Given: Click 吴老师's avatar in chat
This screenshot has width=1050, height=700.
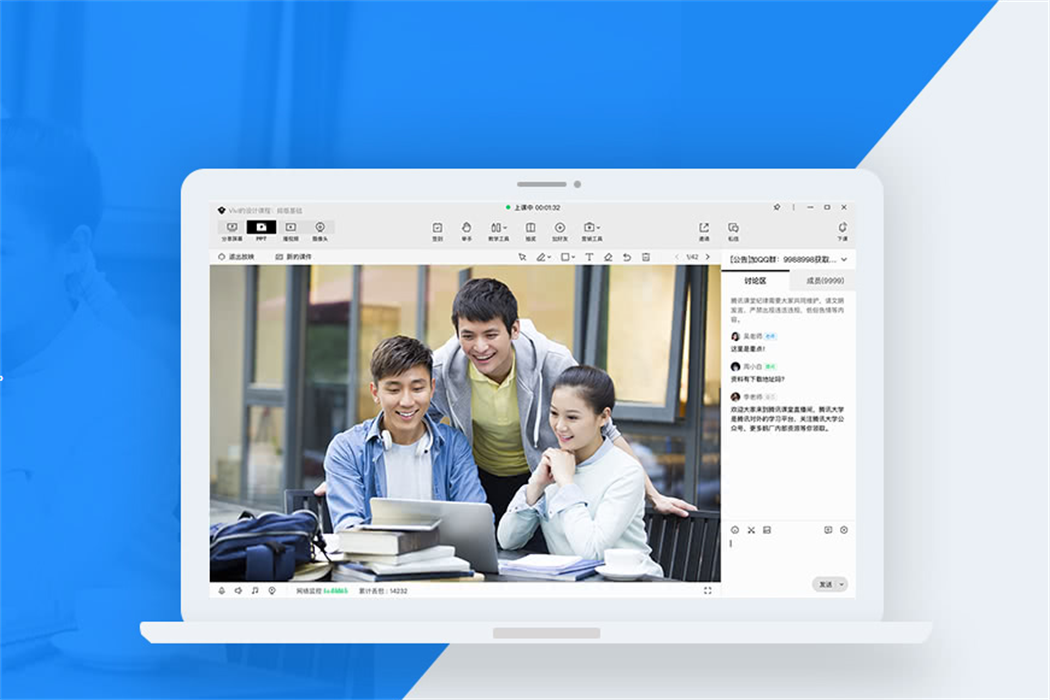Looking at the screenshot, I should (735, 336).
